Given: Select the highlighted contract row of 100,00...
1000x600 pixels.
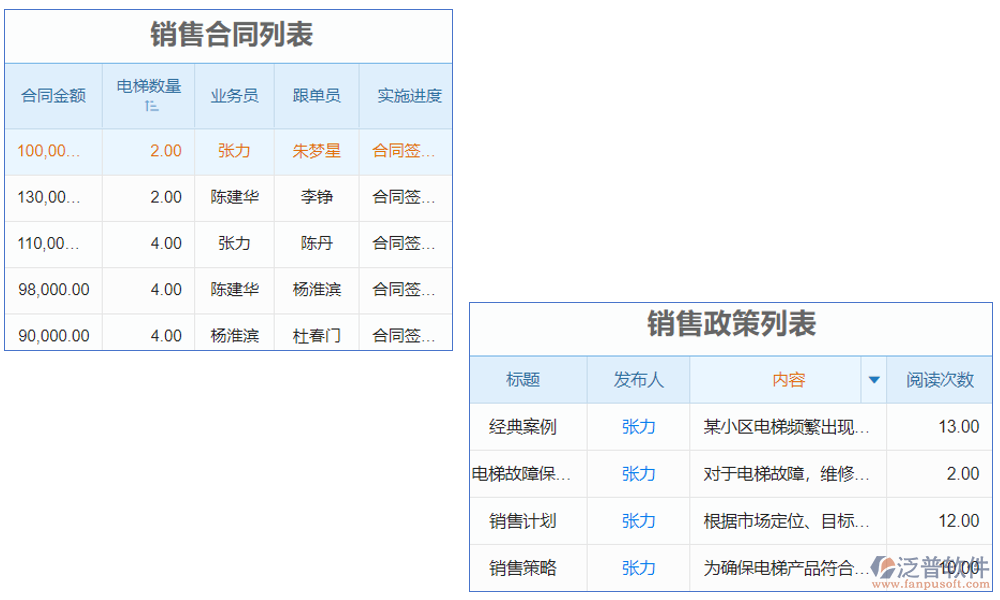Looking at the screenshot, I should point(50,151).
